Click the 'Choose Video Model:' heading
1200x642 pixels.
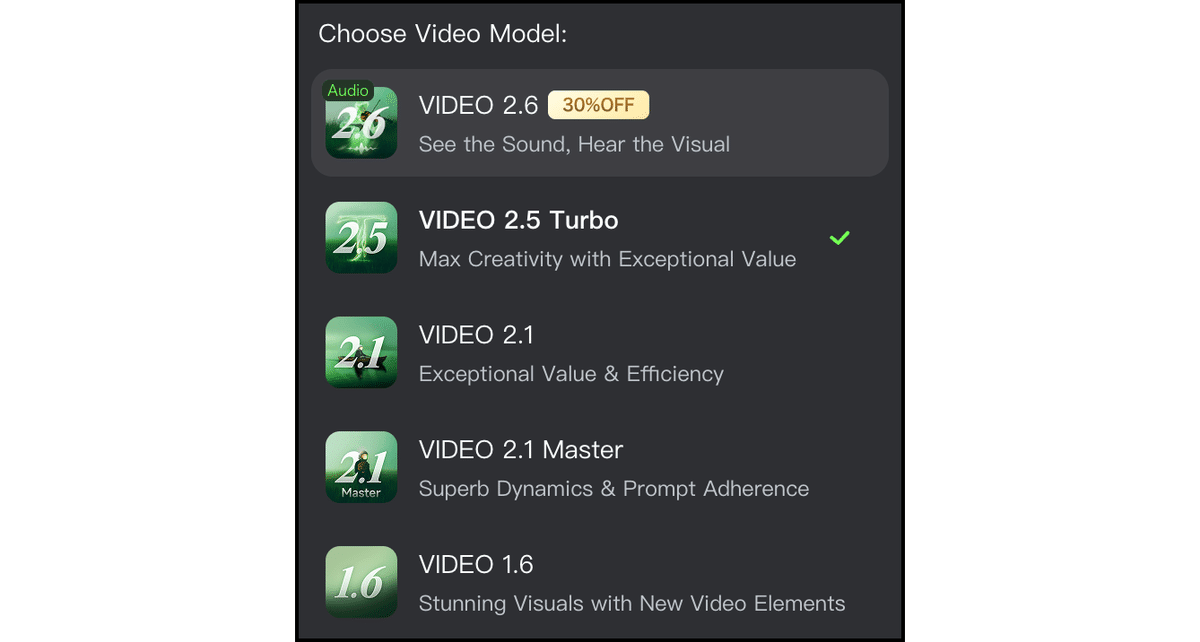point(442,34)
